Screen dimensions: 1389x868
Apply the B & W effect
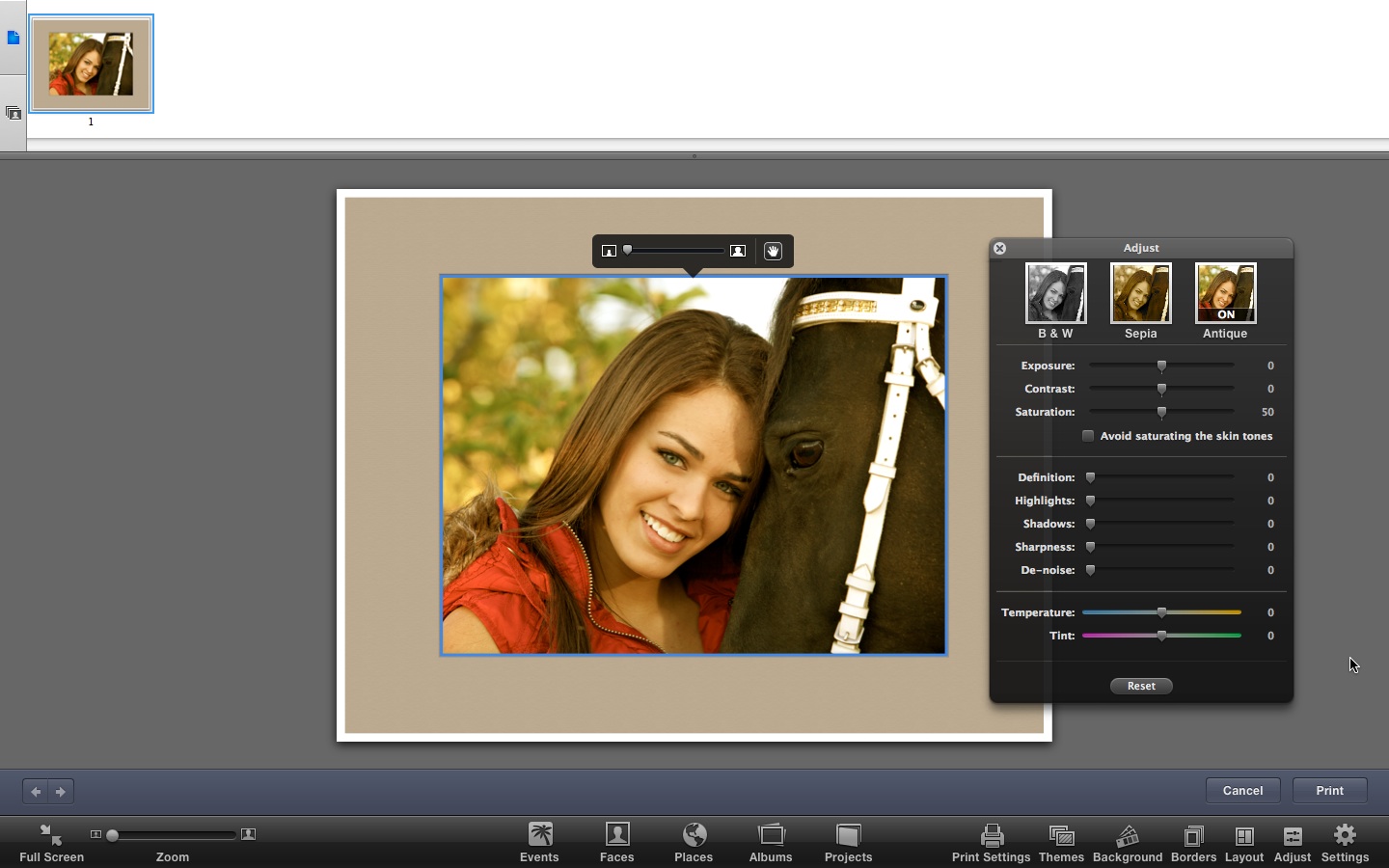click(1055, 293)
